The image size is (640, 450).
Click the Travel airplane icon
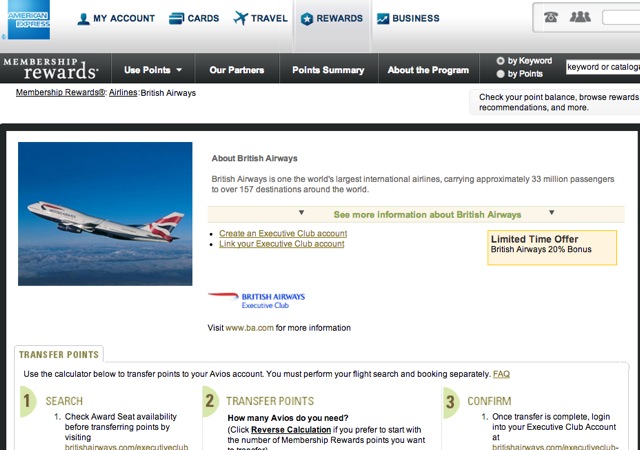pos(240,18)
